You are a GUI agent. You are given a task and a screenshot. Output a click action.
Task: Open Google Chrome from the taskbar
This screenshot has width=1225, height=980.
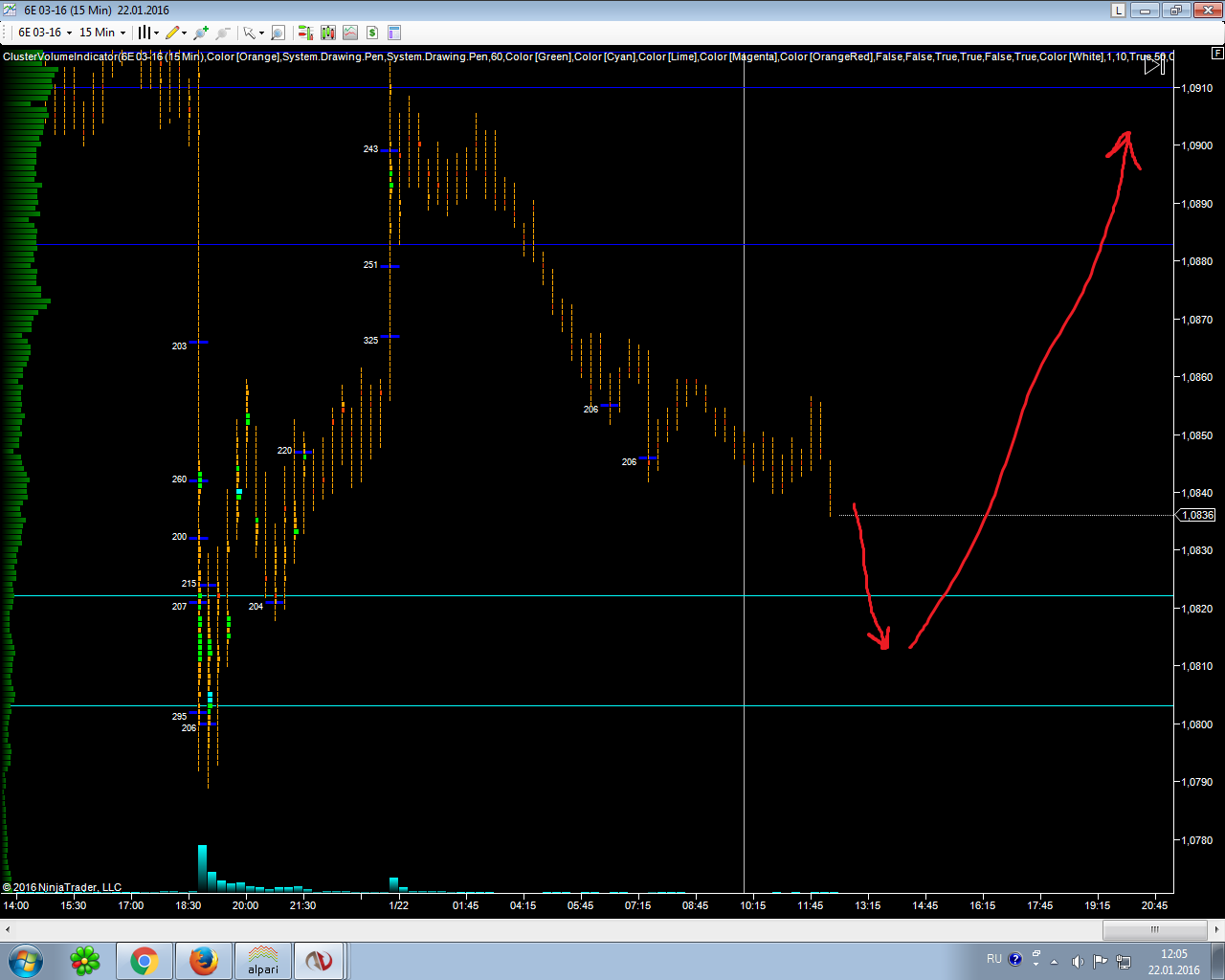tap(145, 961)
